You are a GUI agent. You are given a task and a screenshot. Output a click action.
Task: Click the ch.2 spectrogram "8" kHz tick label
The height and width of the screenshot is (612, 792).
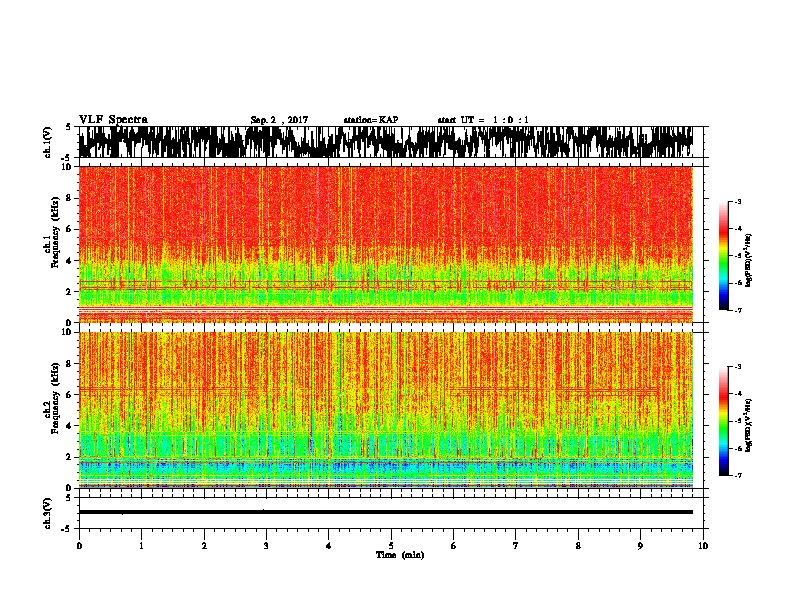pos(69,364)
